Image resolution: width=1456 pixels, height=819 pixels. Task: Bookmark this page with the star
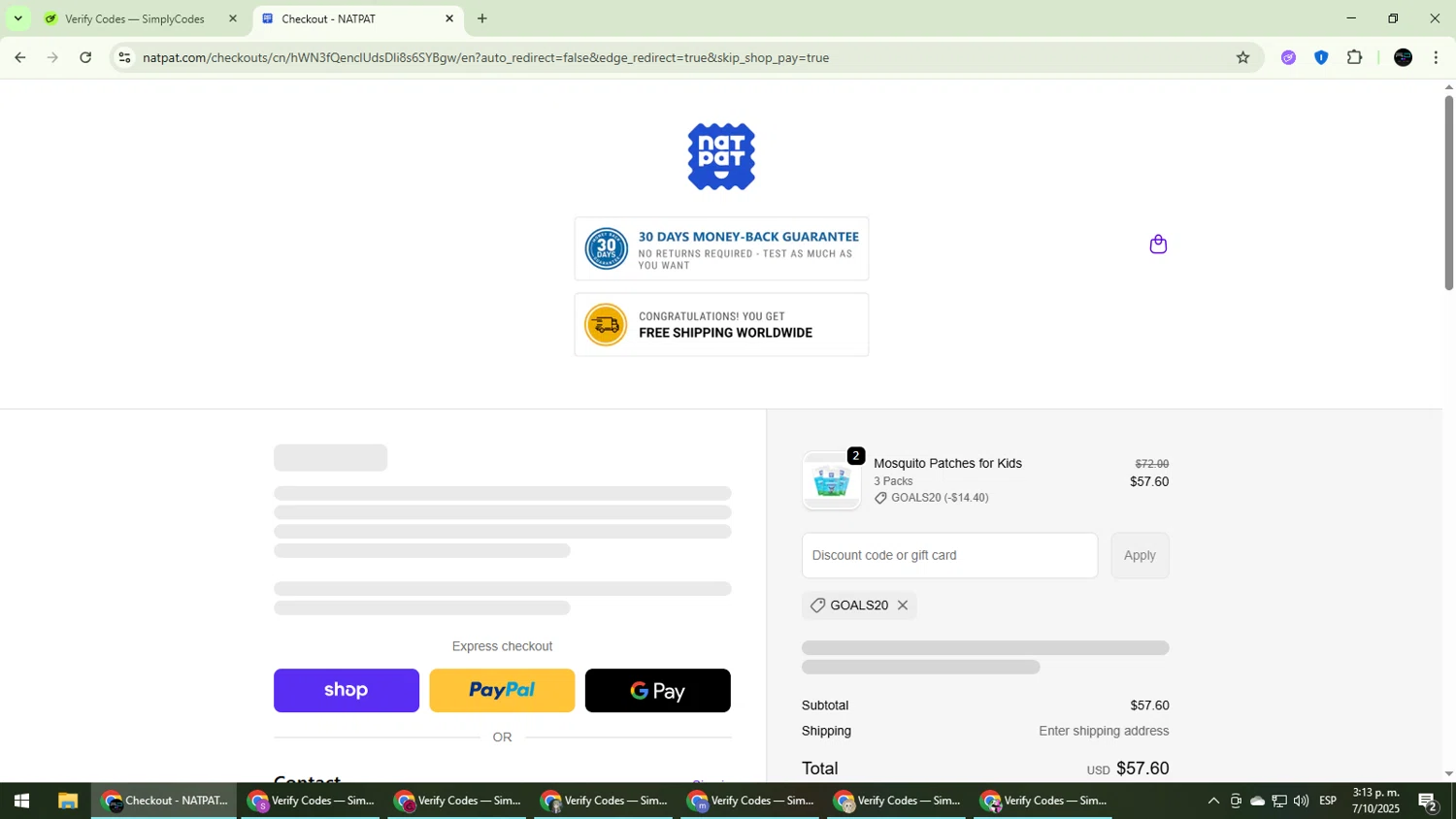pos(1242,57)
